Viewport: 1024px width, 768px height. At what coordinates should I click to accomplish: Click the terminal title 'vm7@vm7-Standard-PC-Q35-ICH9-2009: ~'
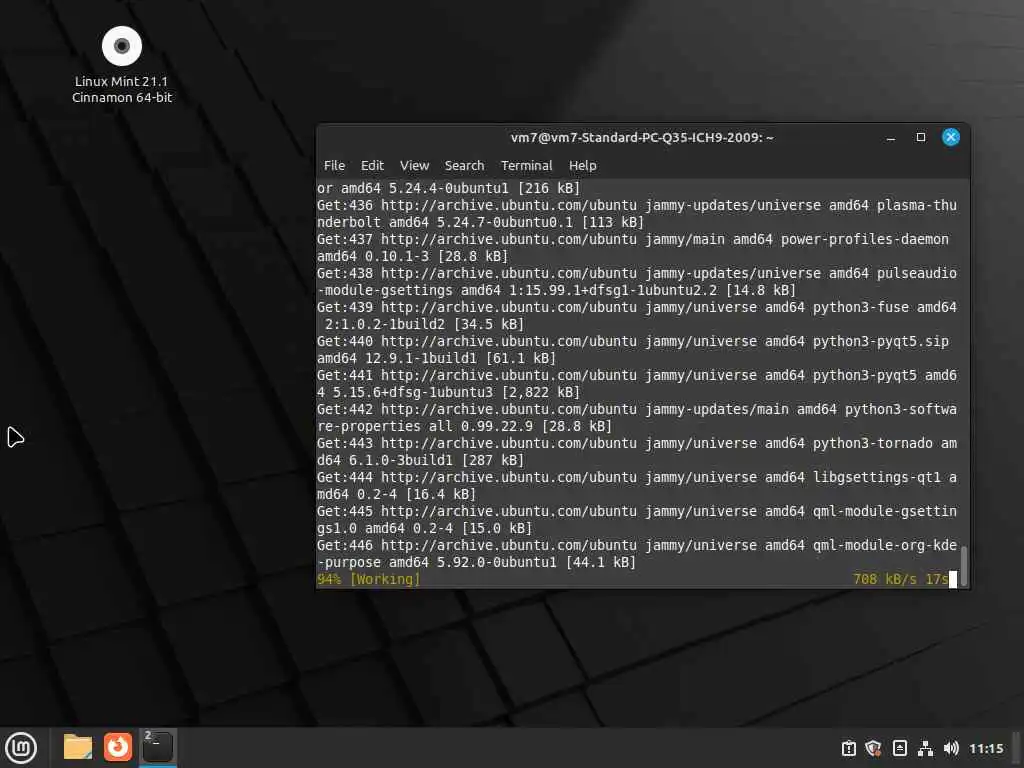(x=642, y=137)
